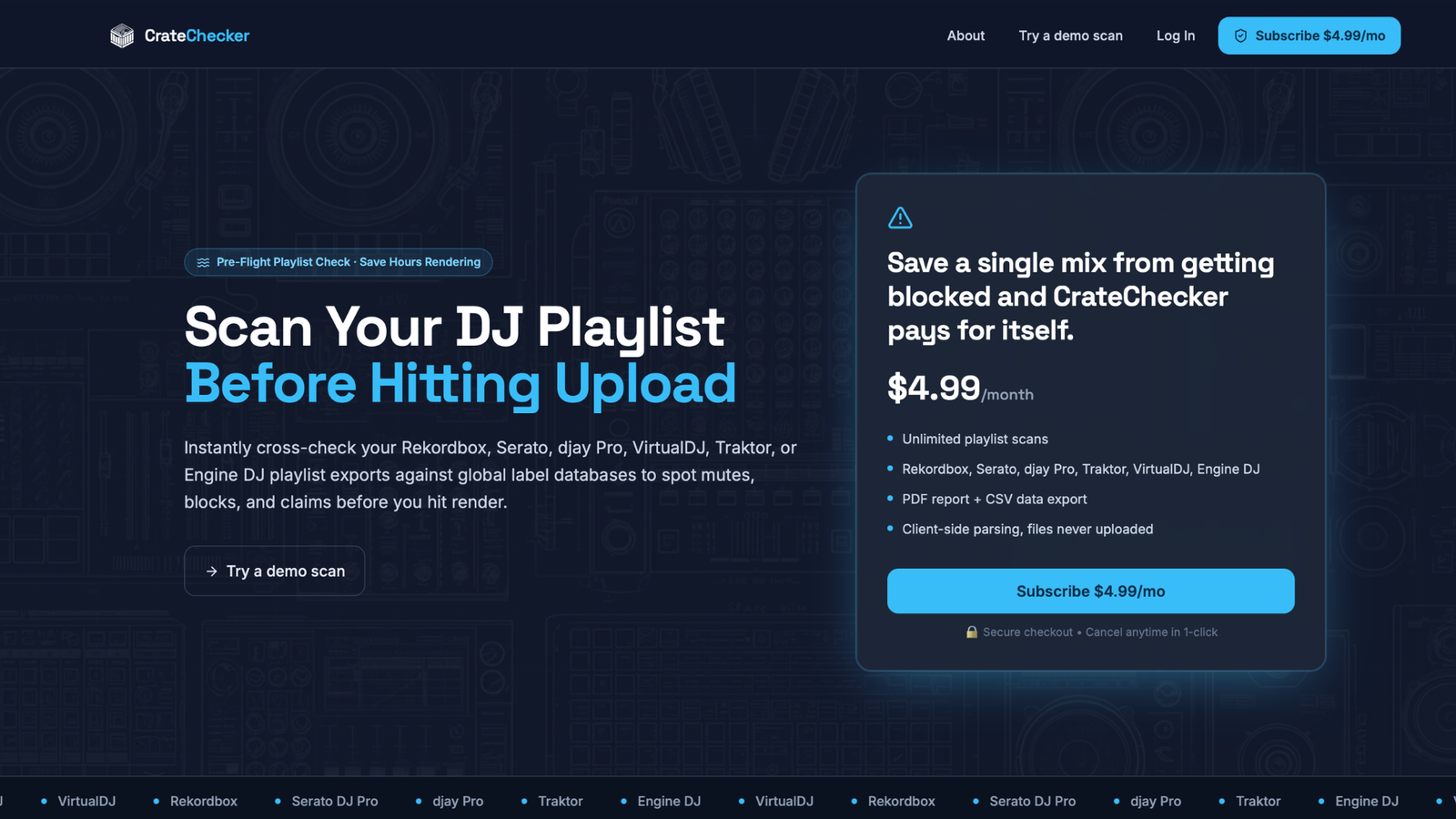The height and width of the screenshot is (819, 1456).
Task: Click the "Before Hitting Upload" blue headline
Action: point(460,383)
